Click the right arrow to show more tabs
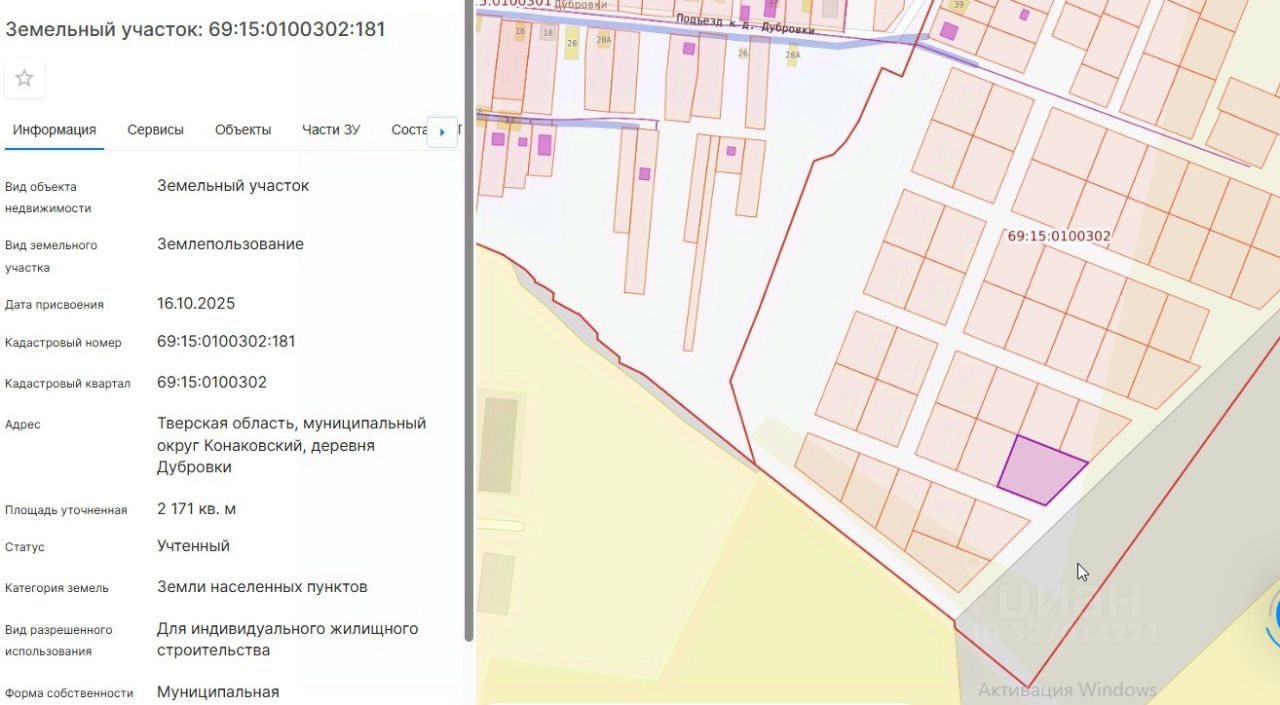Viewport: 1280px width, 705px height. point(442,131)
